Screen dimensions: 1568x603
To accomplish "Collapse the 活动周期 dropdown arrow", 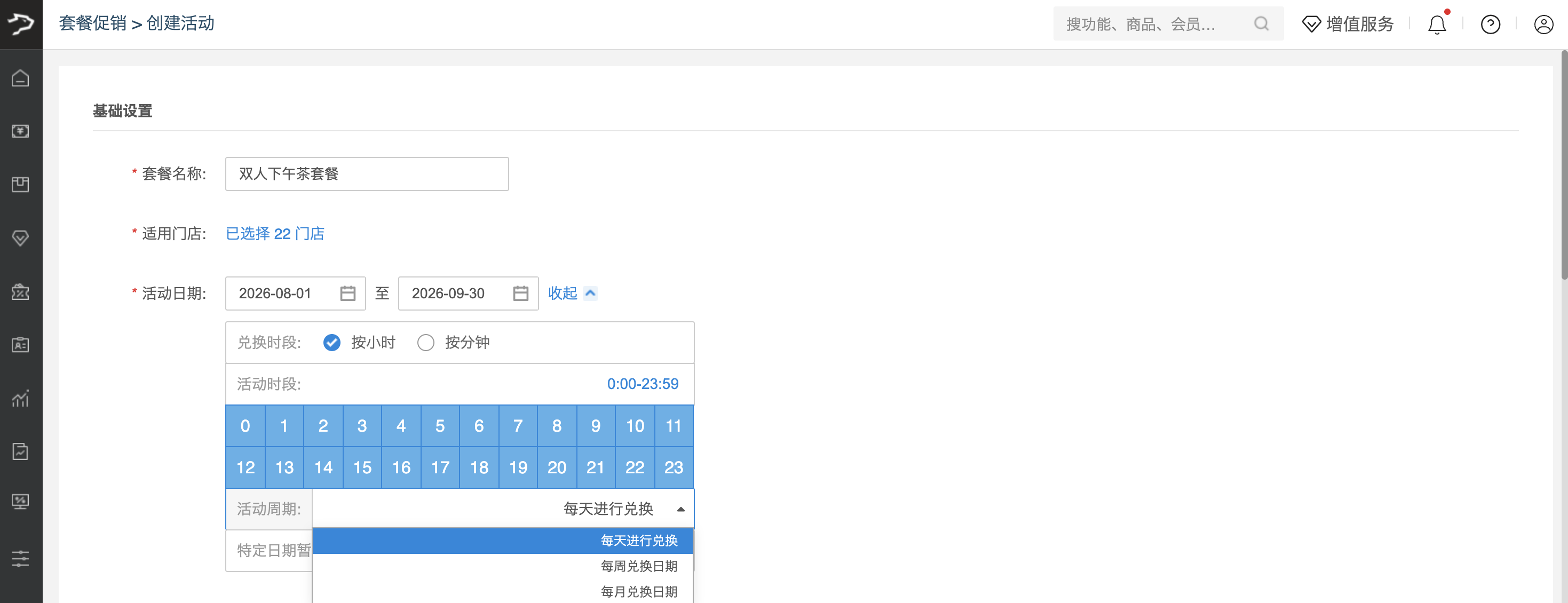I will point(680,509).
